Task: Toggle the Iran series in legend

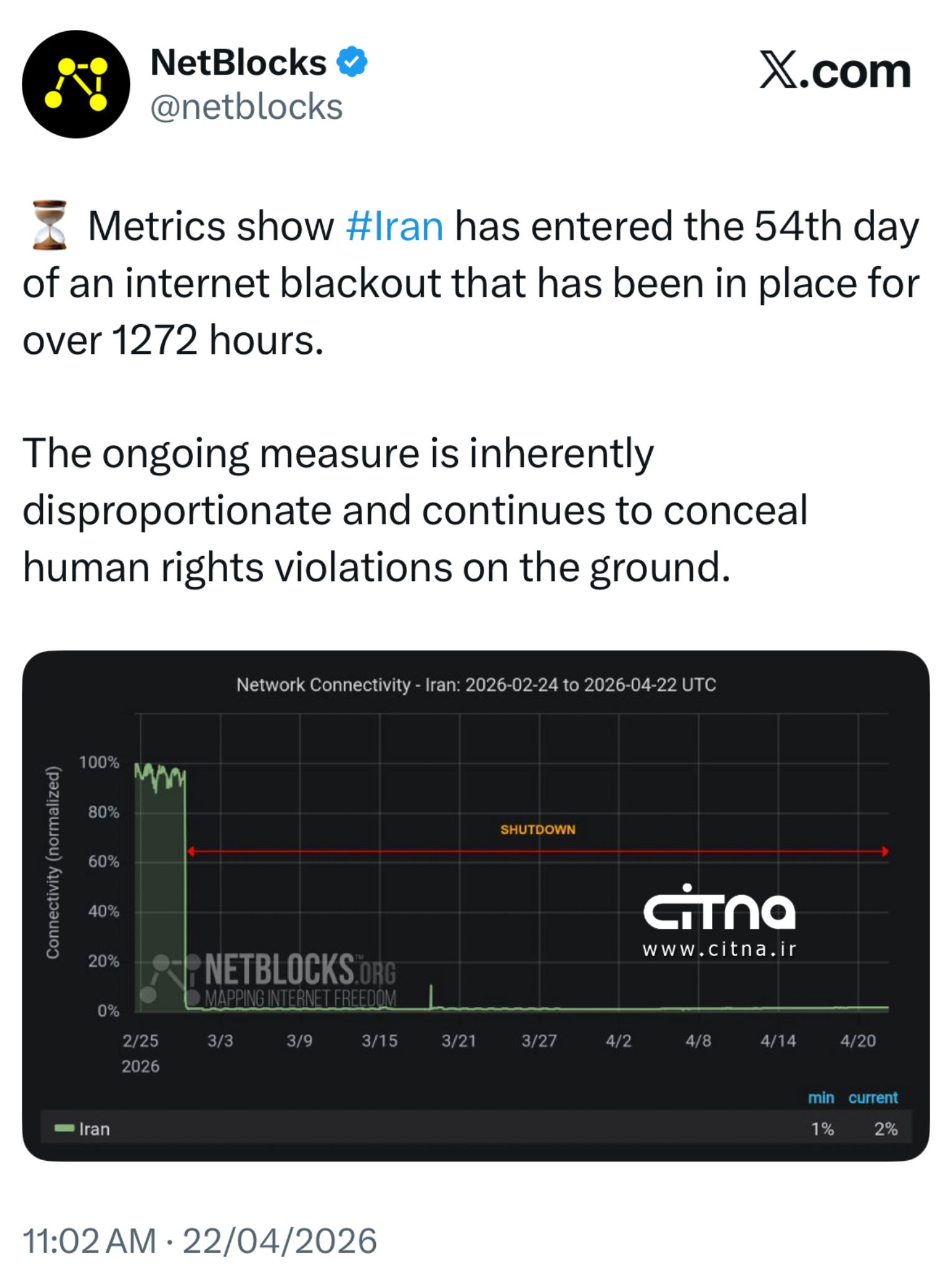Action: pos(95,1128)
